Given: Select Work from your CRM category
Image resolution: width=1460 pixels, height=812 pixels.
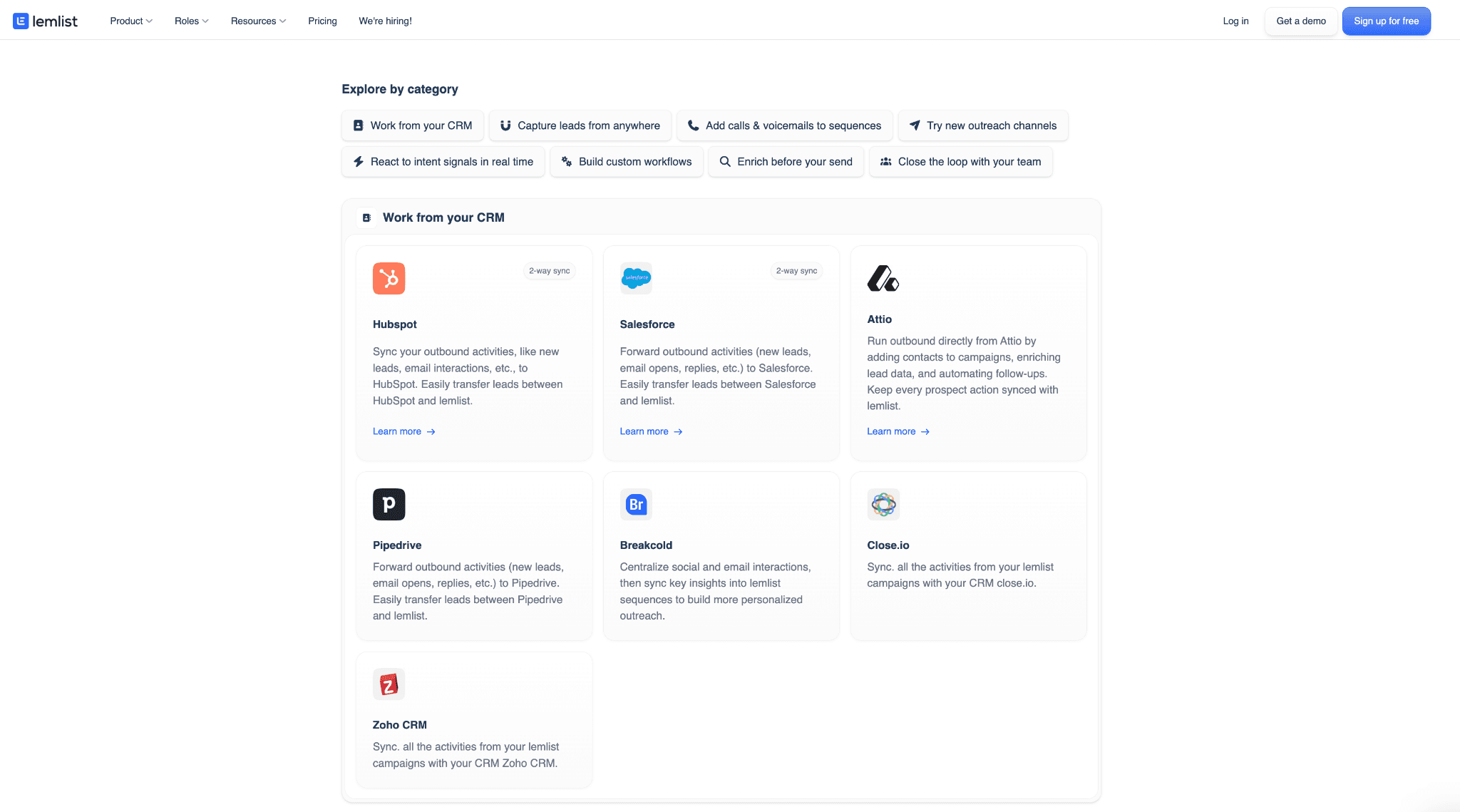Looking at the screenshot, I should point(413,125).
